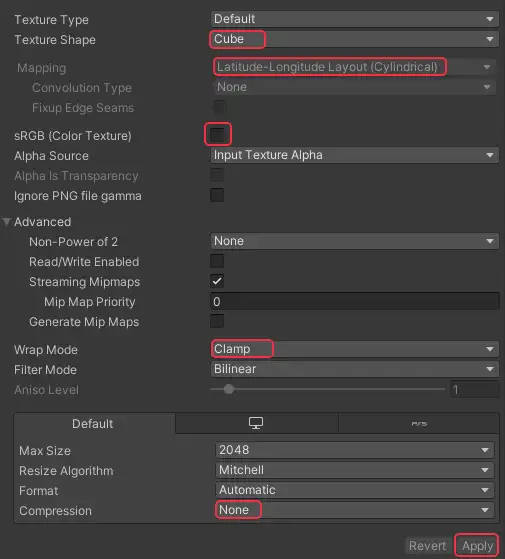The height and width of the screenshot is (559, 505).
Task: Open the Wrap Mode dropdown showing Clamp
Action: (355, 349)
